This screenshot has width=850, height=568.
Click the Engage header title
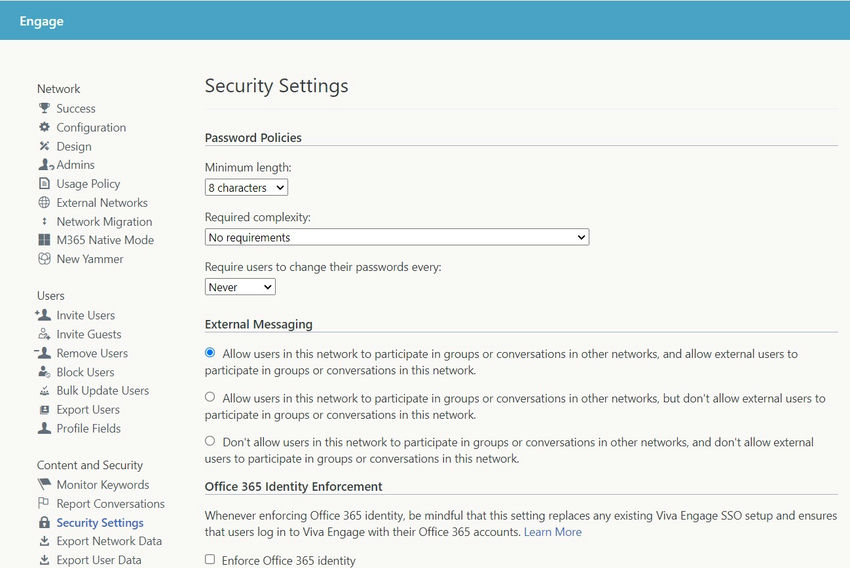(x=41, y=21)
